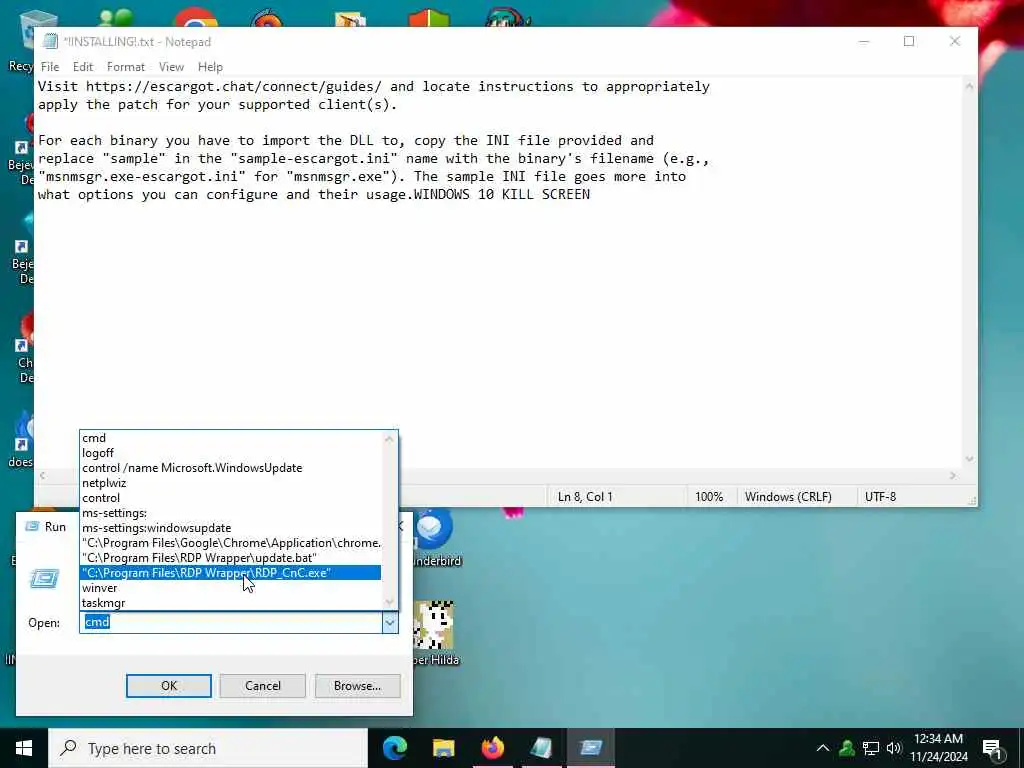This screenshot has width=1024, height=768.
Task: Open the volume tray icon
Action: coord(894,748)
